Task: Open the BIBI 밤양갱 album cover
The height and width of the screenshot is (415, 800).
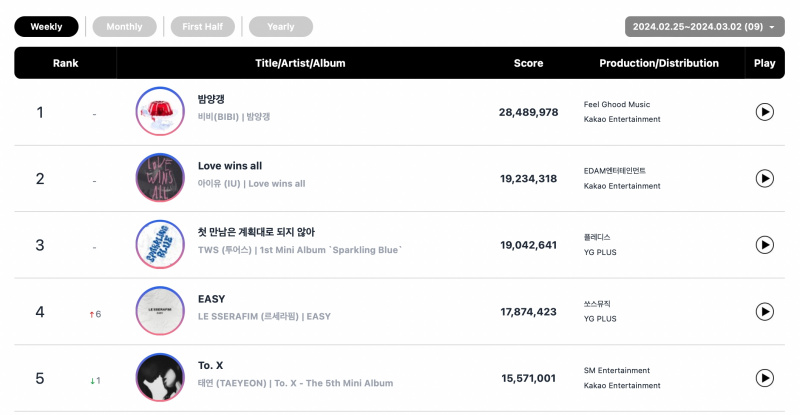Action: pyautogui.click(x=160, y=111)
